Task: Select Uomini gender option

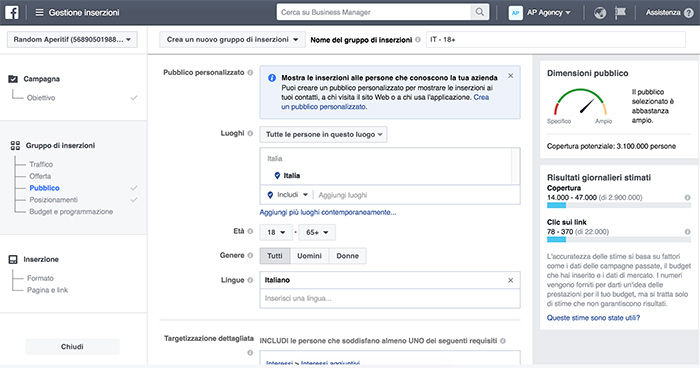Action: [x=309, y=256]
